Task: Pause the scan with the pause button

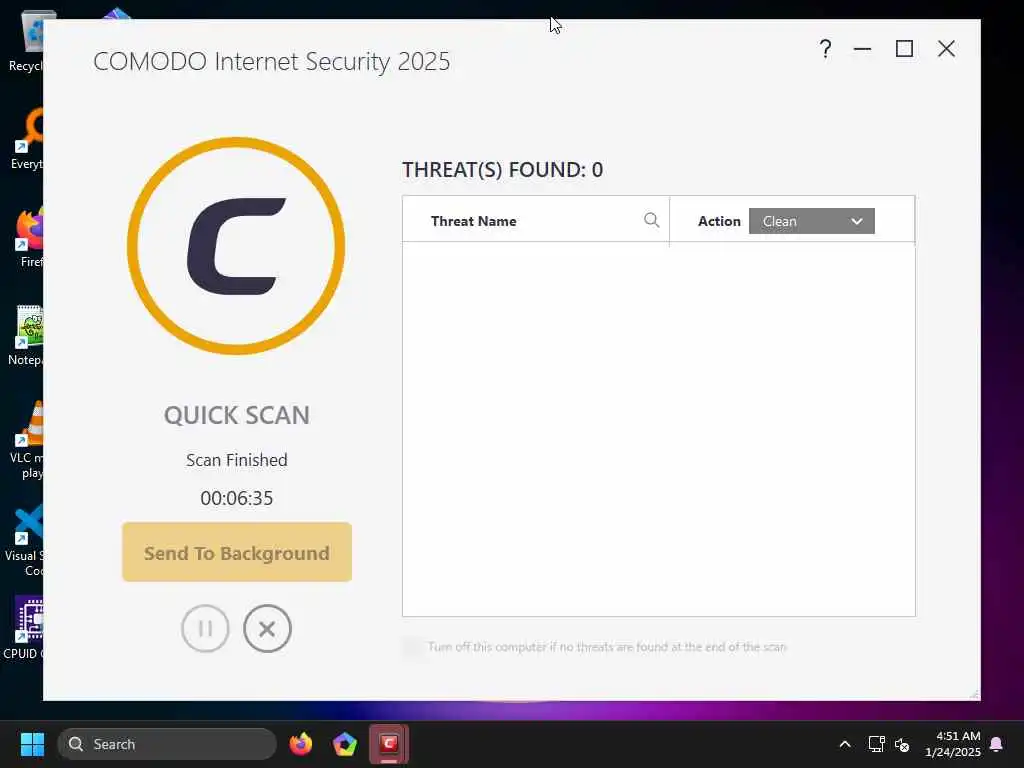Action: [205, 628]
